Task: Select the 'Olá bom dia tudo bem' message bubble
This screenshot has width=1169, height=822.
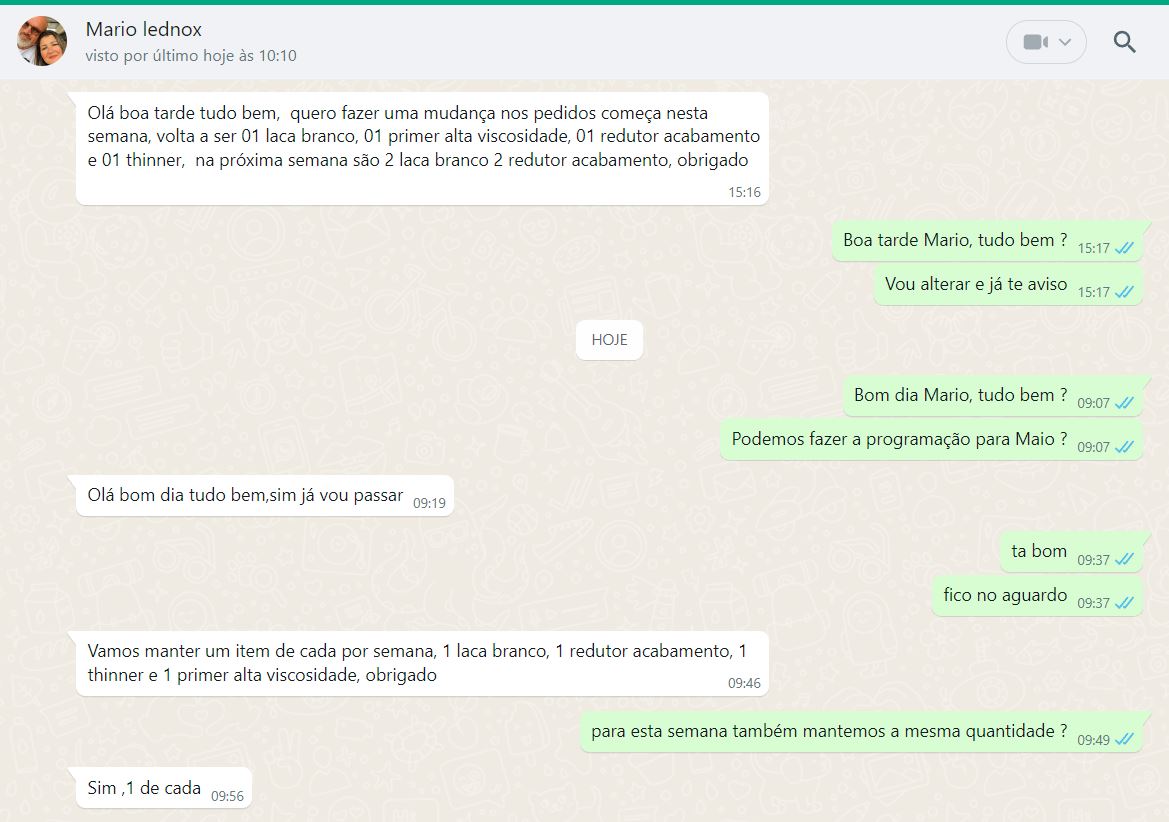Action: pos(245,495)
